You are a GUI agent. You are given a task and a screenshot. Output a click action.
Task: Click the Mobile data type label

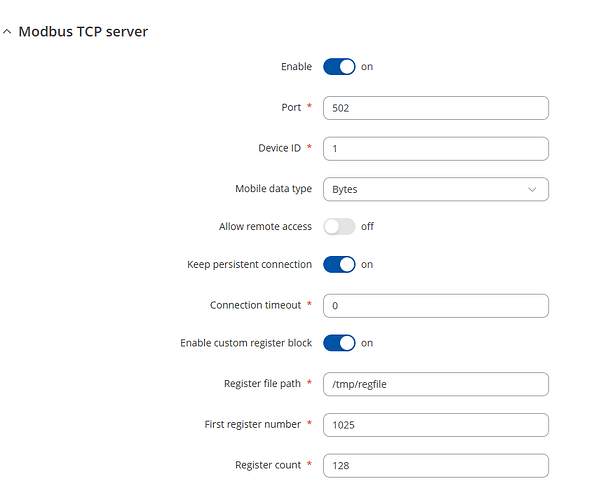[273, 188]
